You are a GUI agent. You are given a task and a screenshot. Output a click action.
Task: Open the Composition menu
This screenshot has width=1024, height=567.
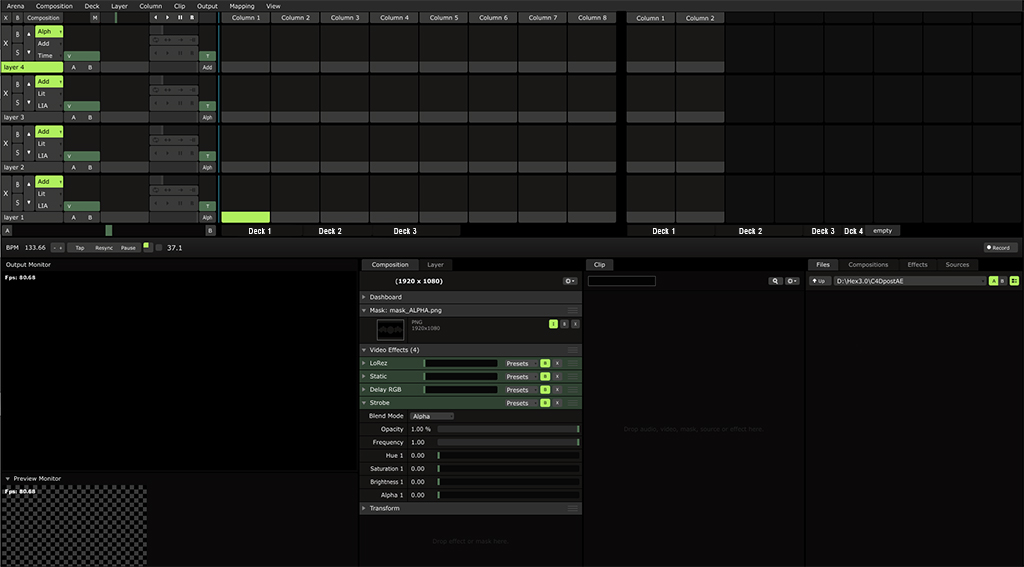(54, 6)
